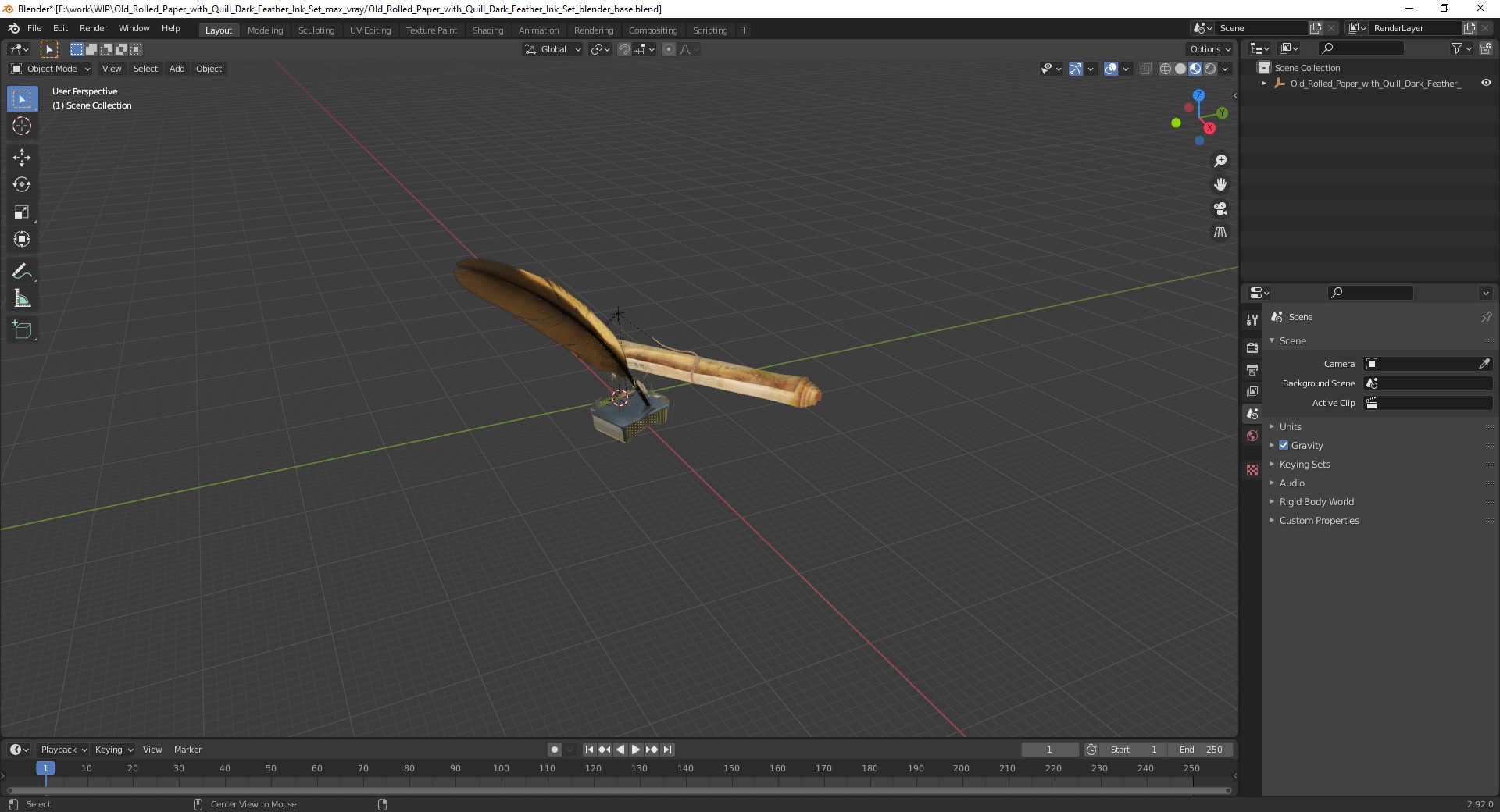Toggle auto keying record button
The width and height of the screenshot is (1500, 812).
[555, 750]
